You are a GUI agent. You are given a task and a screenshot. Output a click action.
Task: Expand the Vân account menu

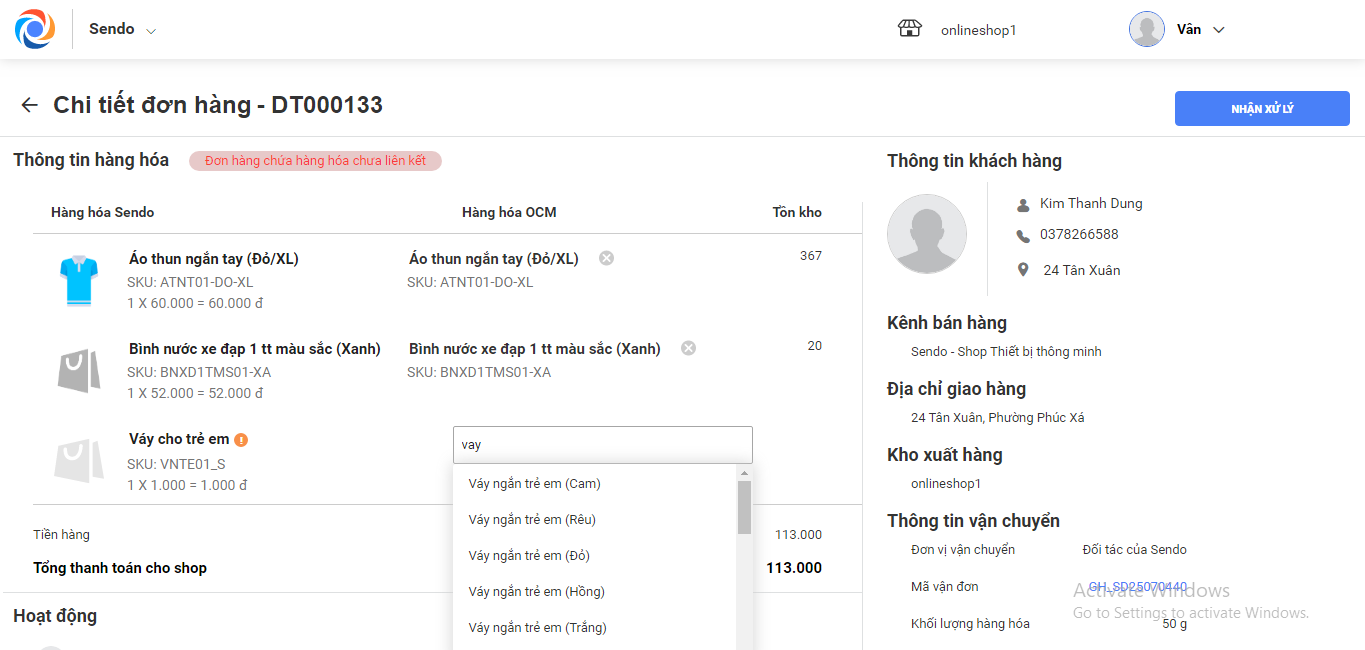point(1218,30)
